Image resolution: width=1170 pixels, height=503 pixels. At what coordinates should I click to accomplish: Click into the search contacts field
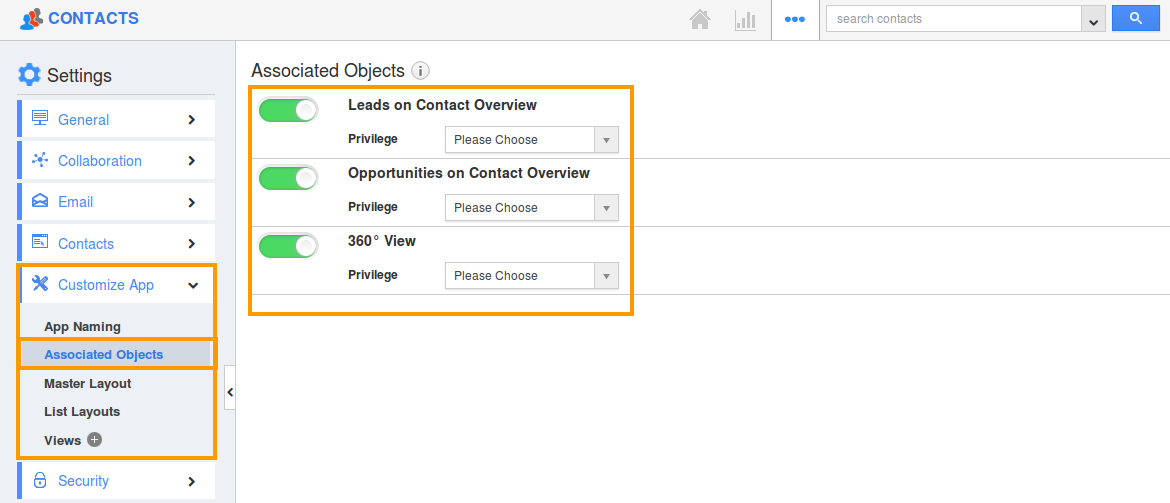(x=954, y=19)
